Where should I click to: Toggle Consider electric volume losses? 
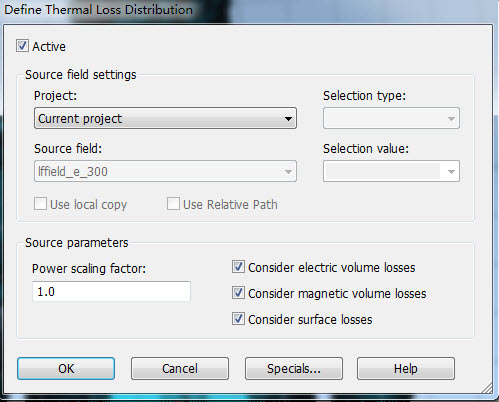click(x=238, y=267)
